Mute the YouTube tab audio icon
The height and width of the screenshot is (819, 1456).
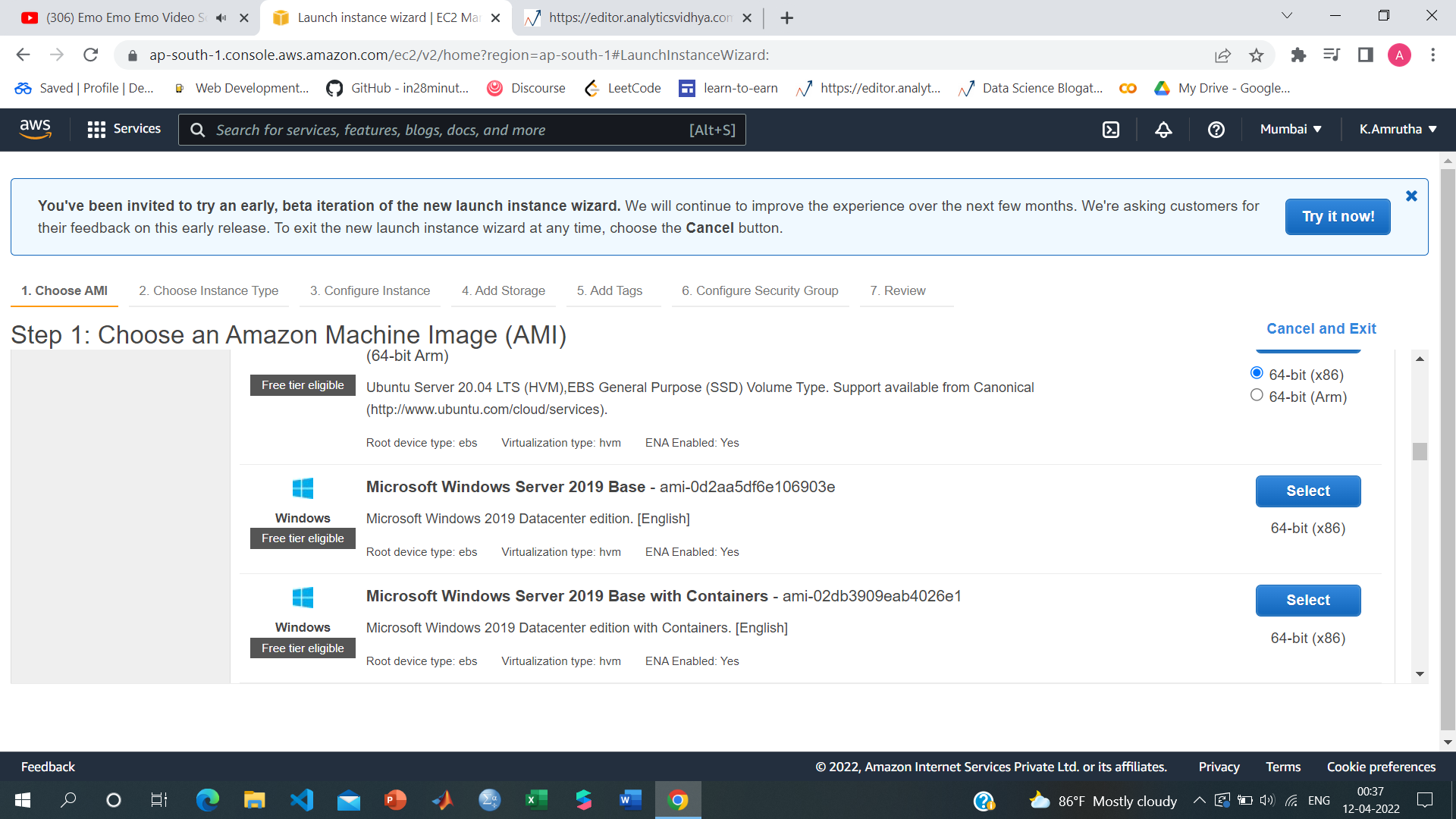pyautogui.click(x=221, y=17)
